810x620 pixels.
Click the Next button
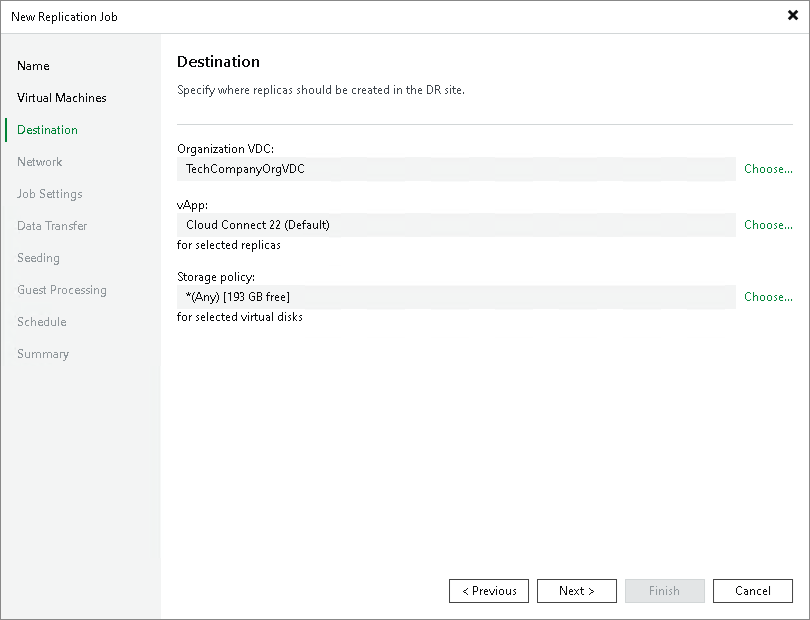576,590
